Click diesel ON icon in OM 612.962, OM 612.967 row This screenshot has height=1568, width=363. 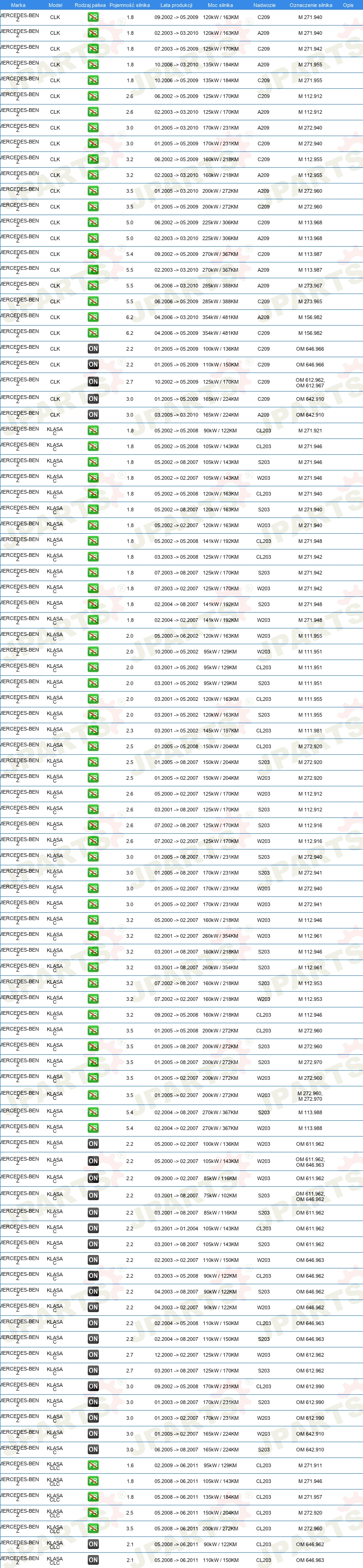point(93,382)
